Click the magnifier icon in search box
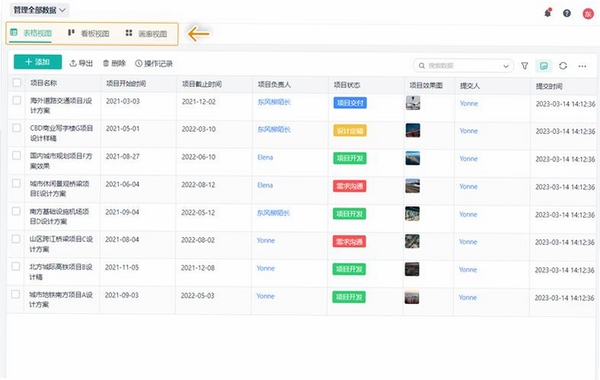This screenshot has width=600, height=380. tap(422, 66)
